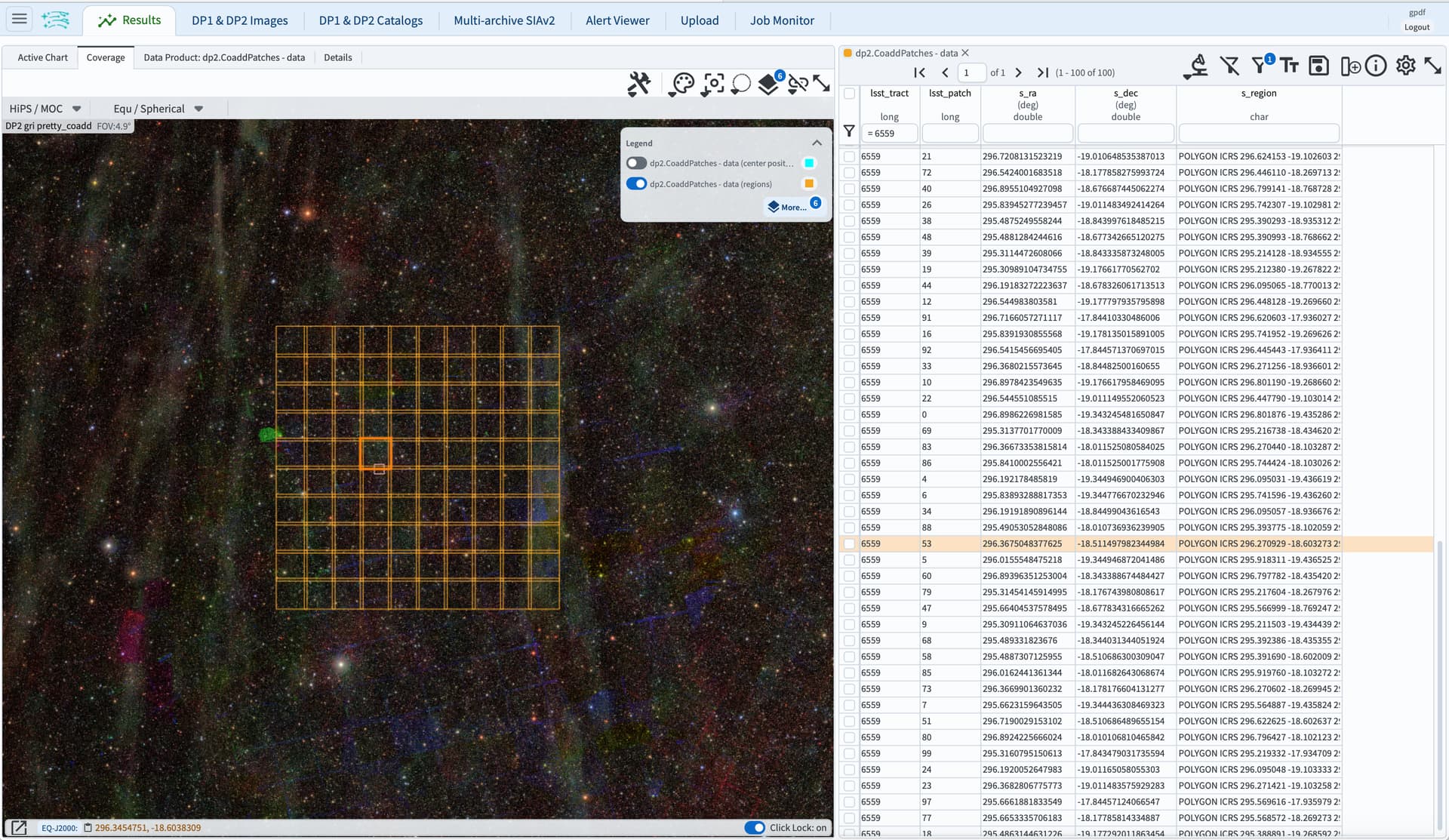Disable the regions layer toggle
Screen dimensions: 1449x840
[x=636, y=183]
